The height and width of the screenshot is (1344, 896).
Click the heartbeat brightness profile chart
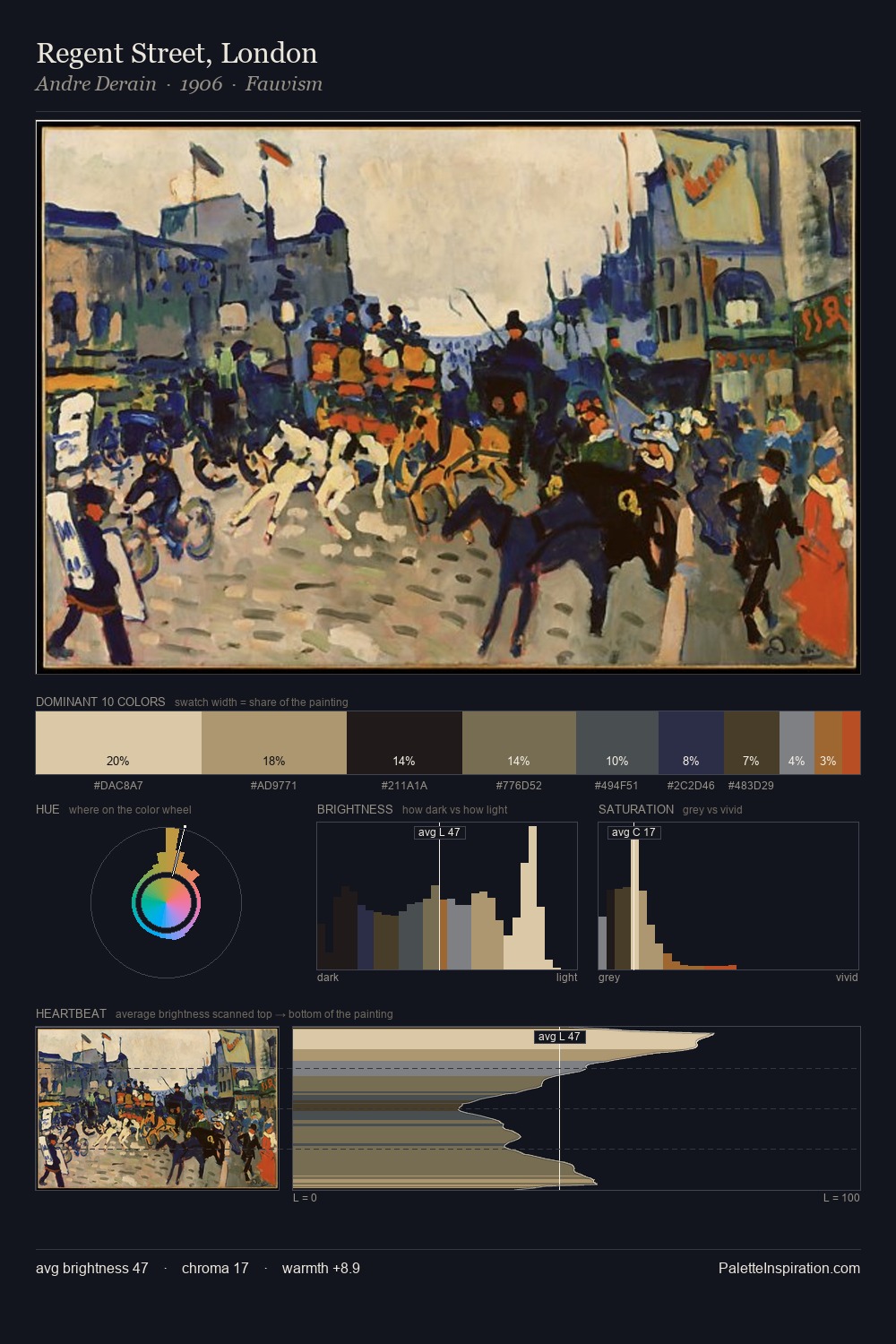(576, 1108)
